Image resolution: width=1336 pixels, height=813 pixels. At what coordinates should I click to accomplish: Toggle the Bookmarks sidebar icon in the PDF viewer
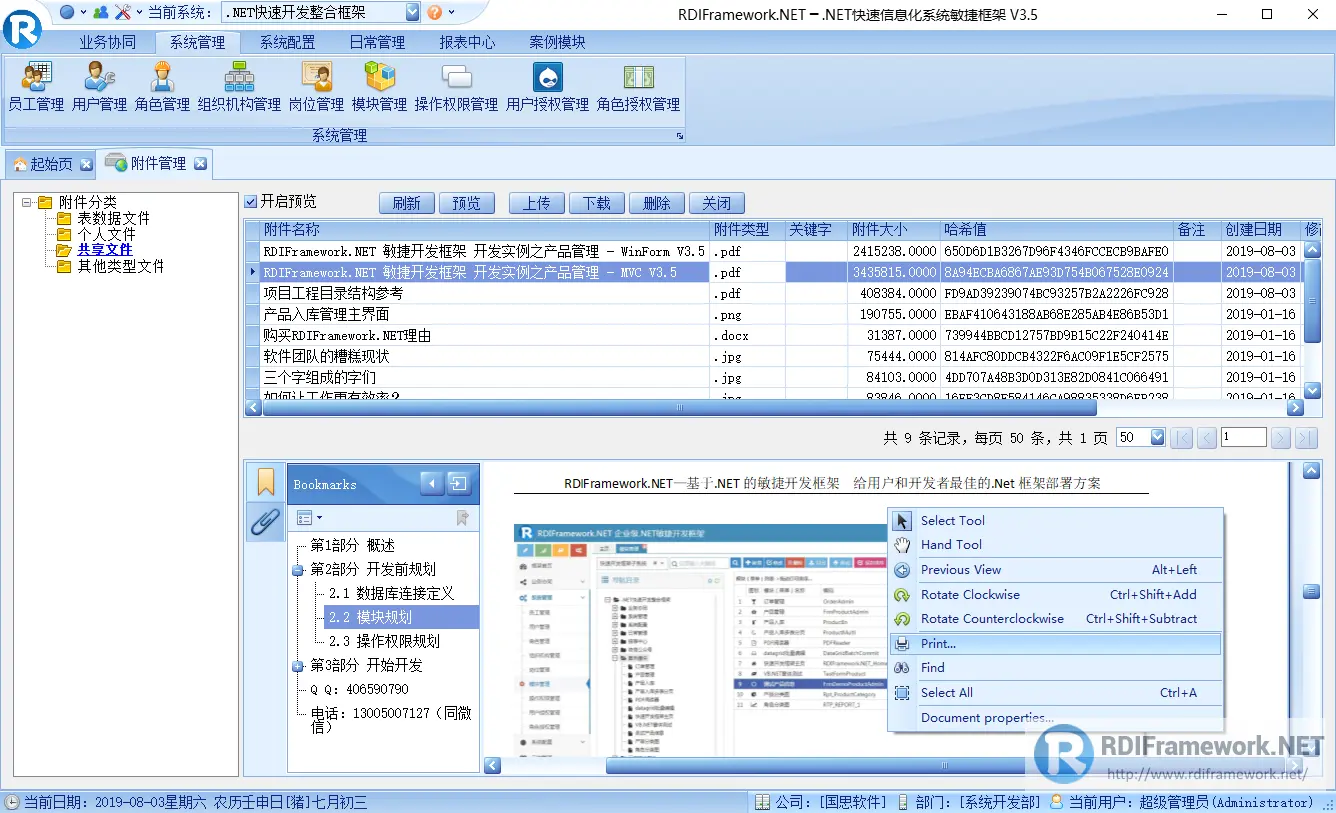[x=264, y=482]
